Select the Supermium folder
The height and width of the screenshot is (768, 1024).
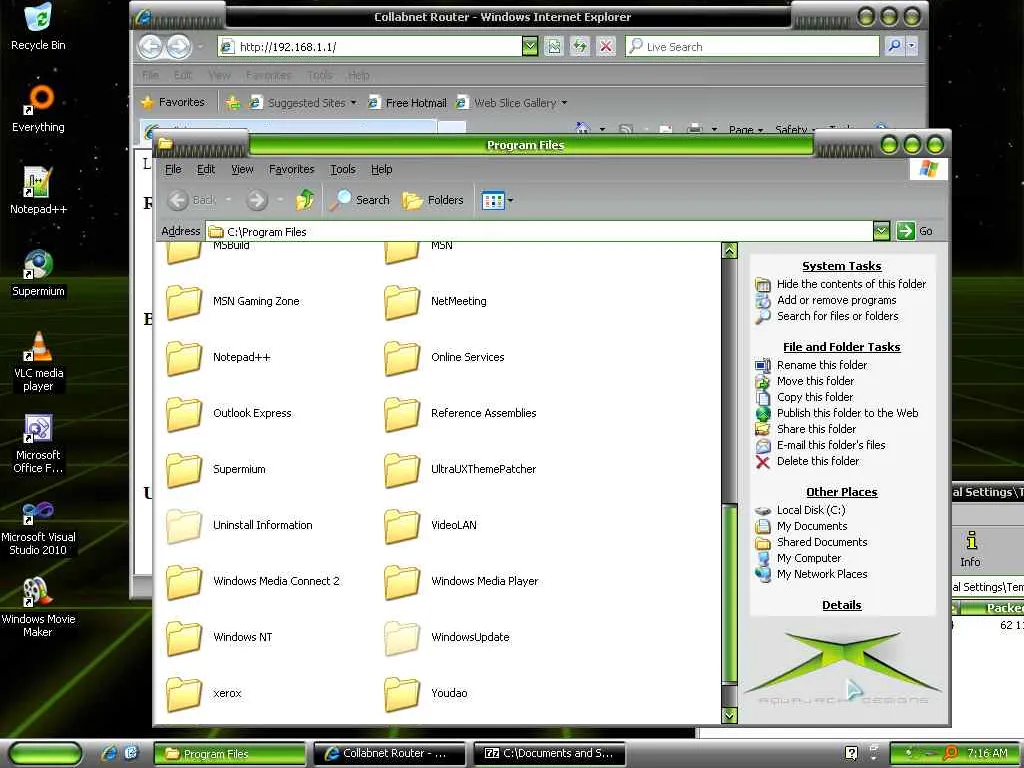[216, 470]
